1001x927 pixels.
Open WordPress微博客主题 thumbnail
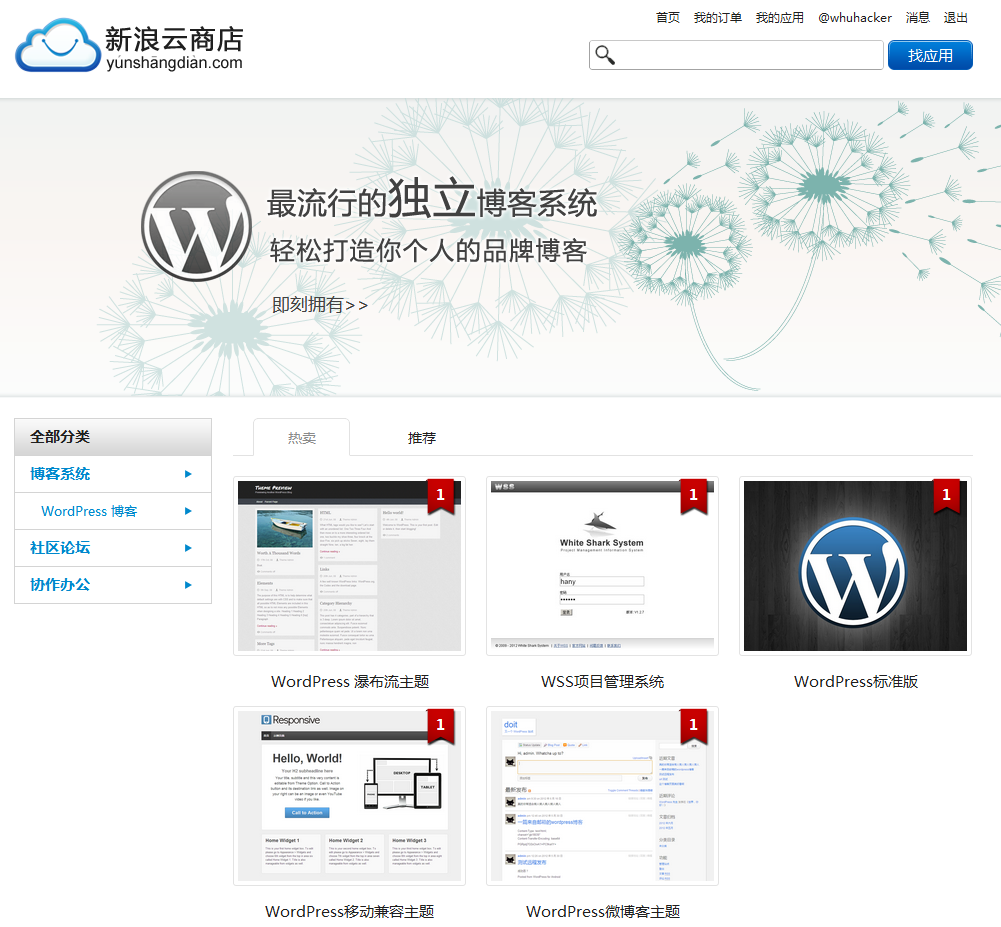tap(602, 795)
